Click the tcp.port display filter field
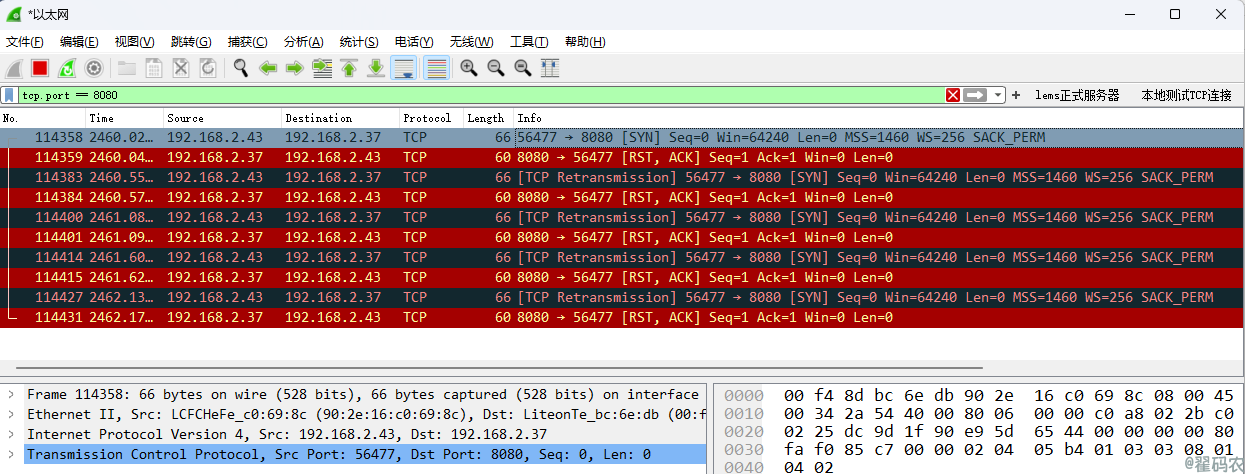The height and width of the screenshot is (474, 1245). [x=480, y=95]
